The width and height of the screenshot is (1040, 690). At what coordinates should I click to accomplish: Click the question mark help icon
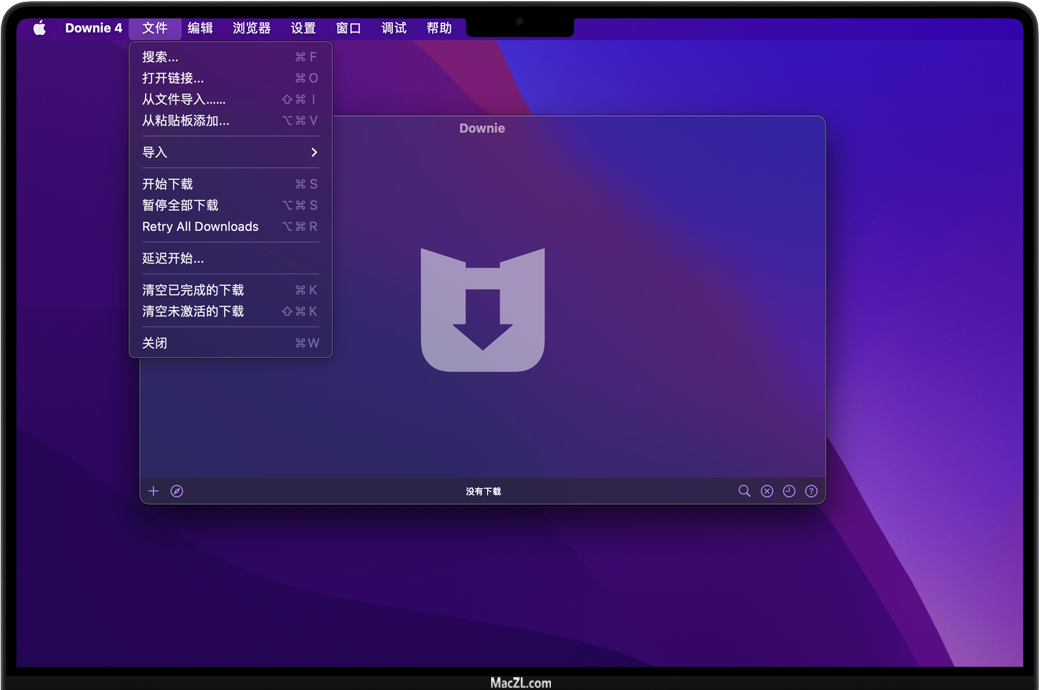point(811,491)
